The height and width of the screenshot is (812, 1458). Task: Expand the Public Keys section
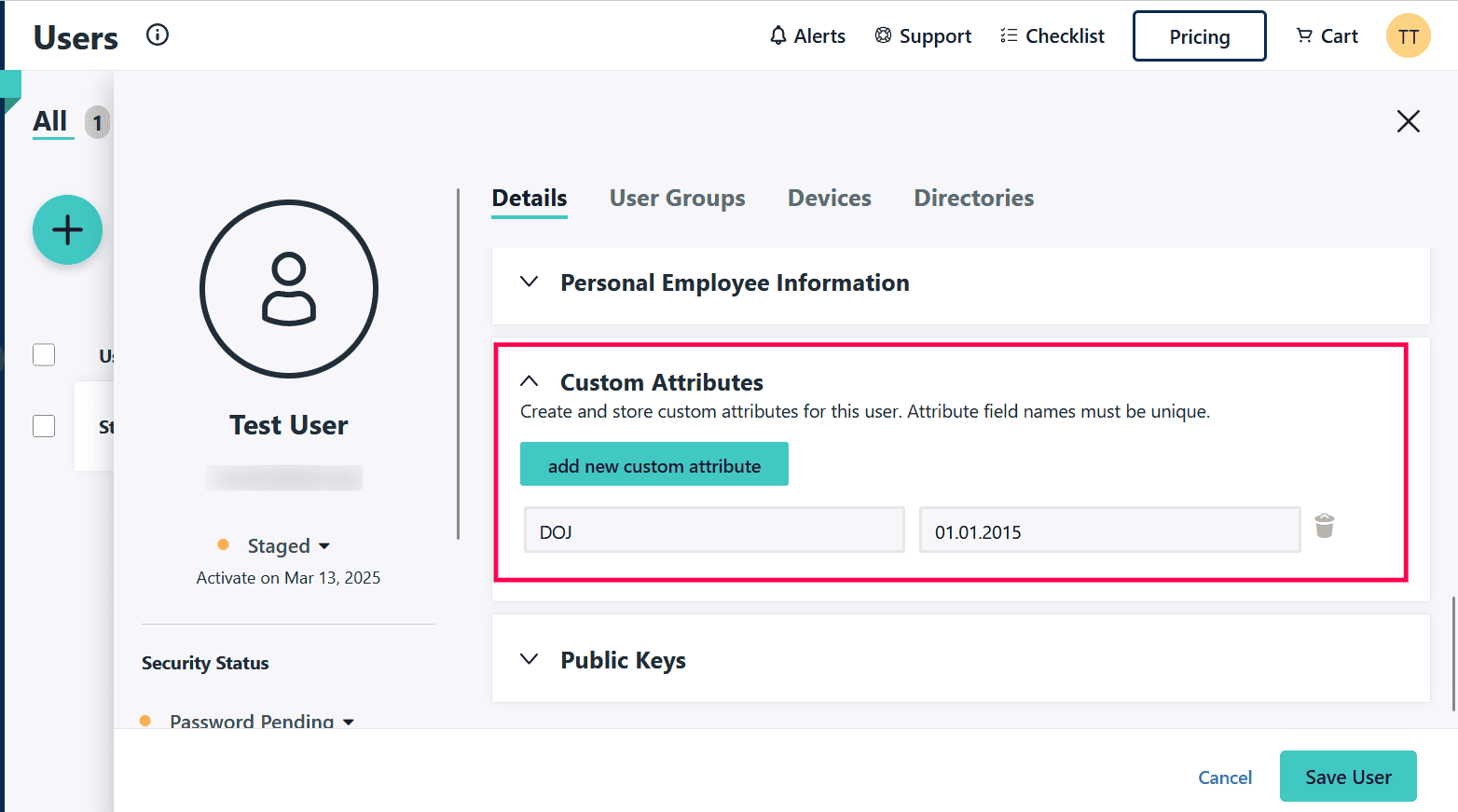click(x=530, y=660)
